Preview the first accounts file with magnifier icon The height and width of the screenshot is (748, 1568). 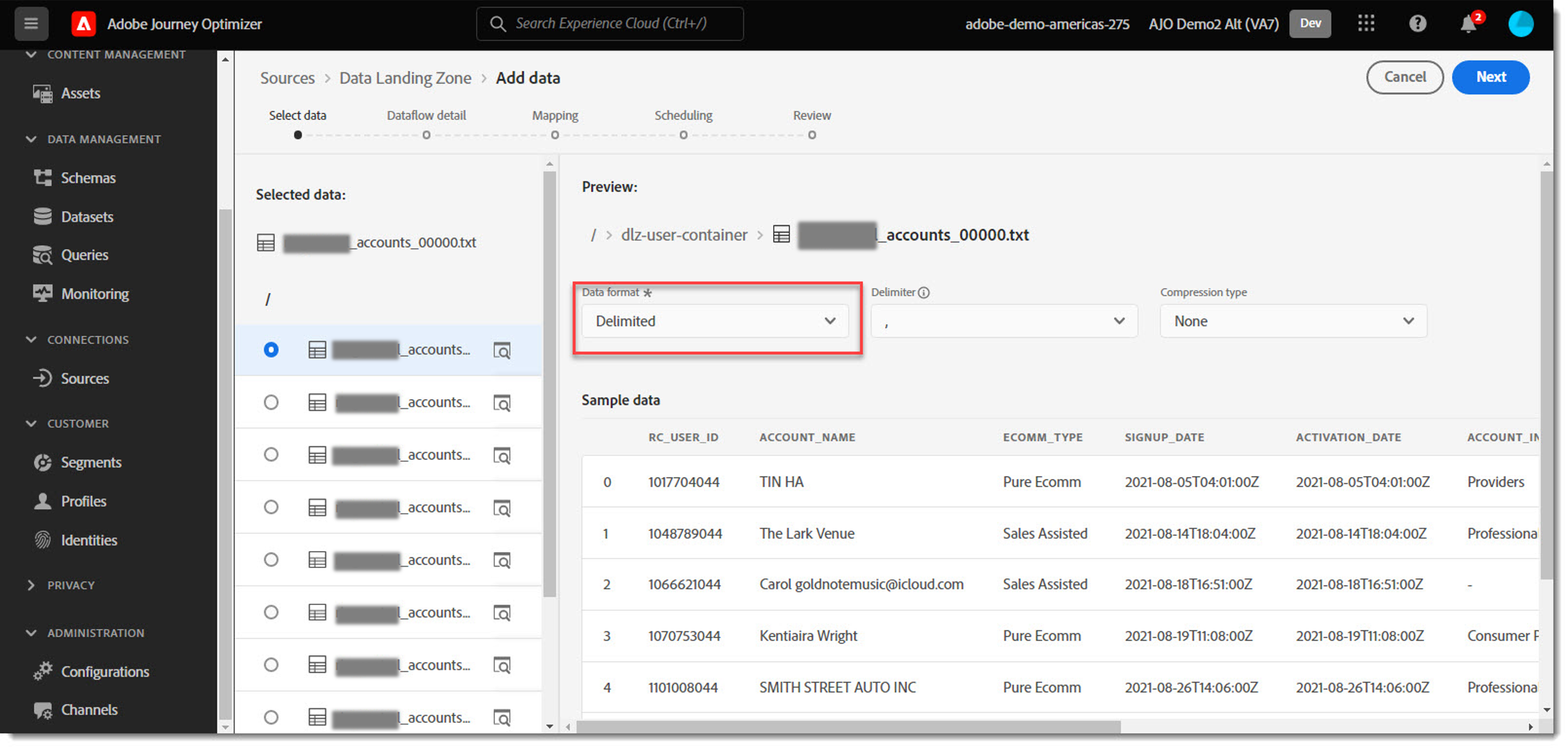[x=501, y=351]
